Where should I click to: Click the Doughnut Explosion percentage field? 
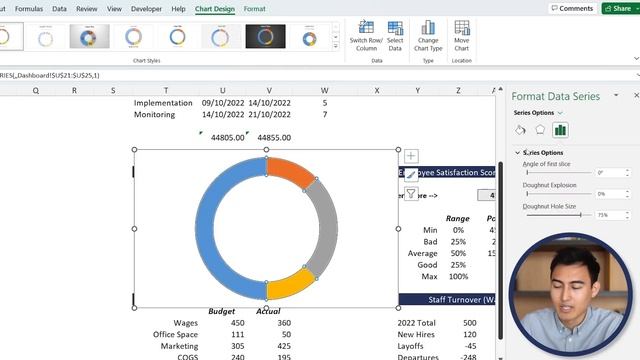tap(609, 194)
